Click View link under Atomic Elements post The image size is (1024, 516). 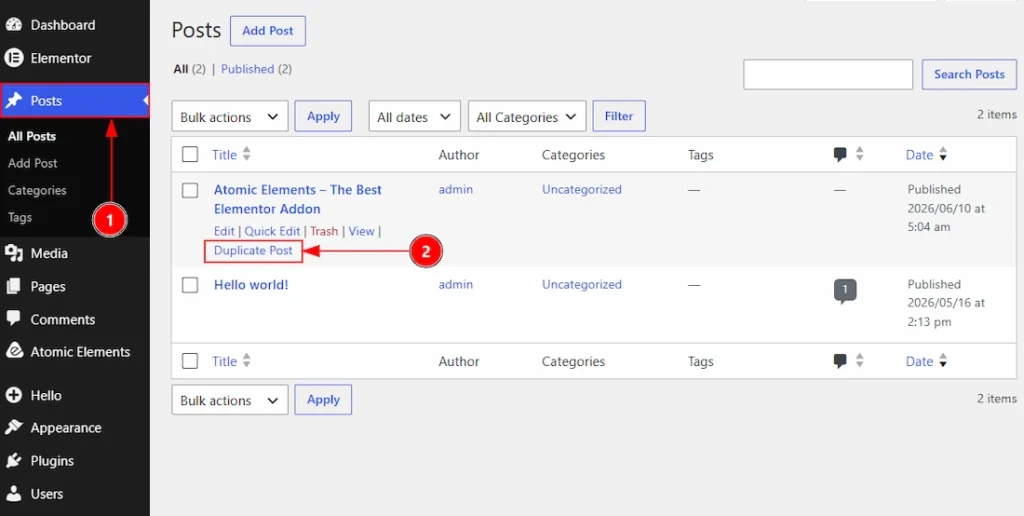coord(361,231)
